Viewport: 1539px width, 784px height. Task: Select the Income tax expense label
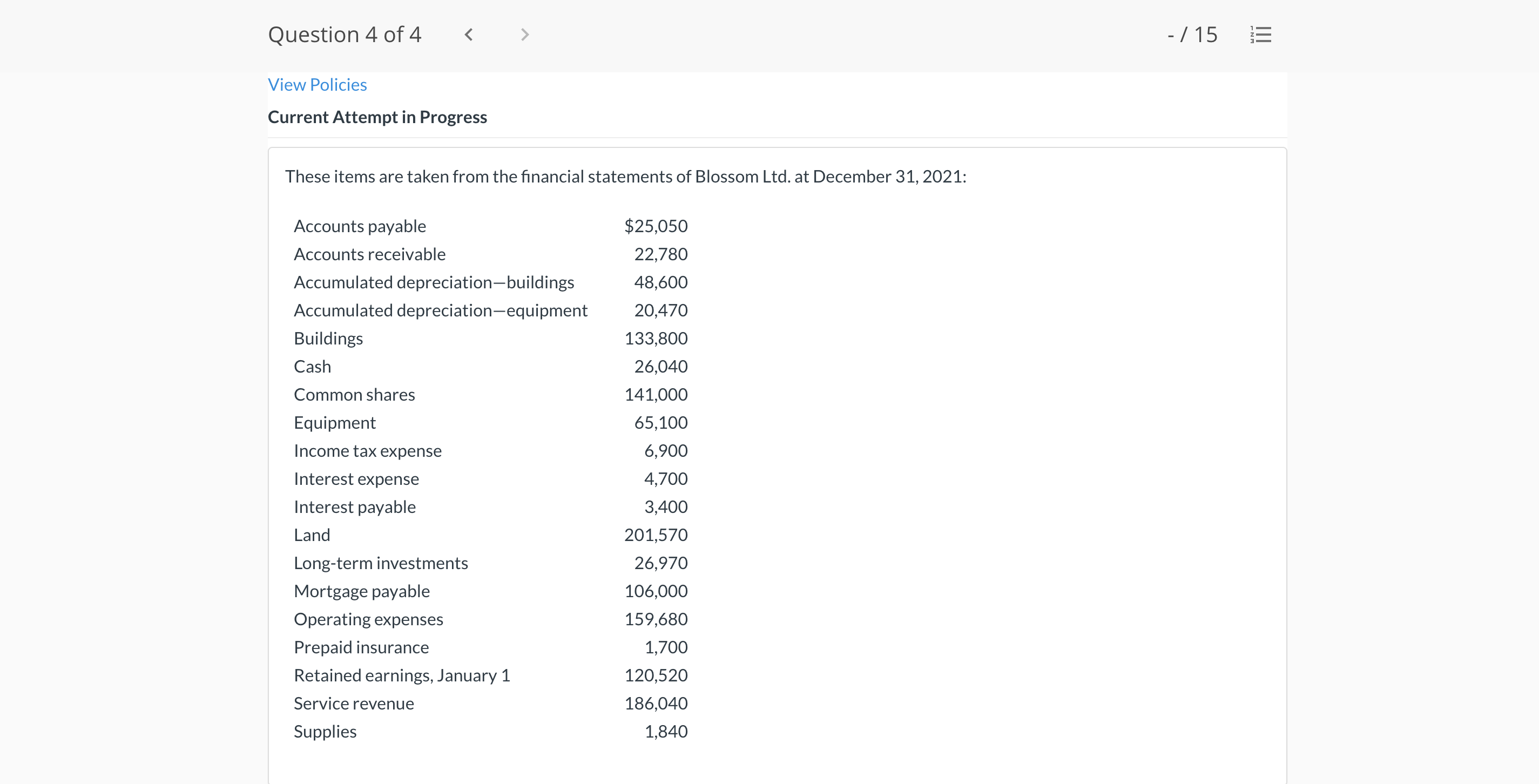pos(367,450)
